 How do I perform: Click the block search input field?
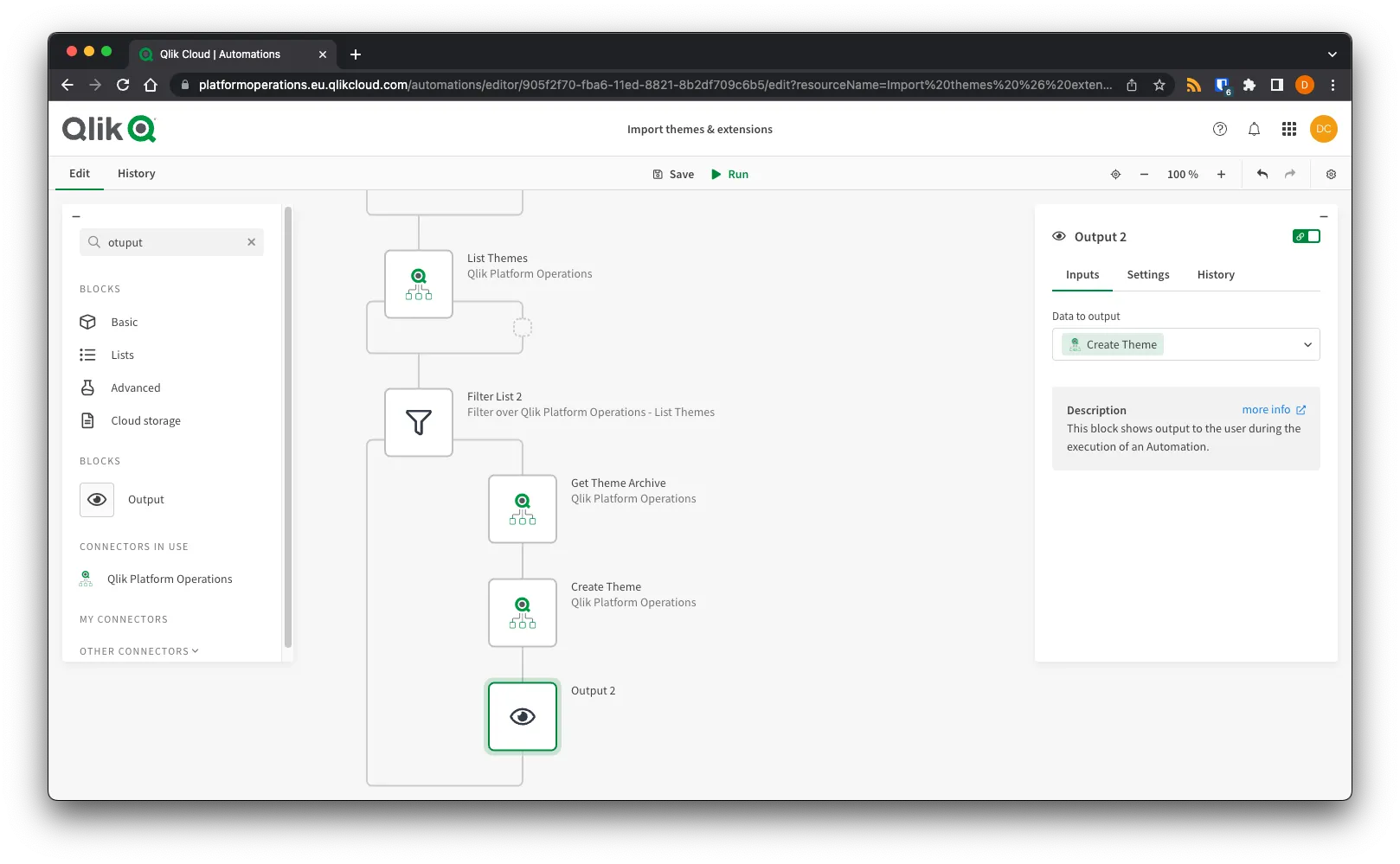(x=173, y=242)
